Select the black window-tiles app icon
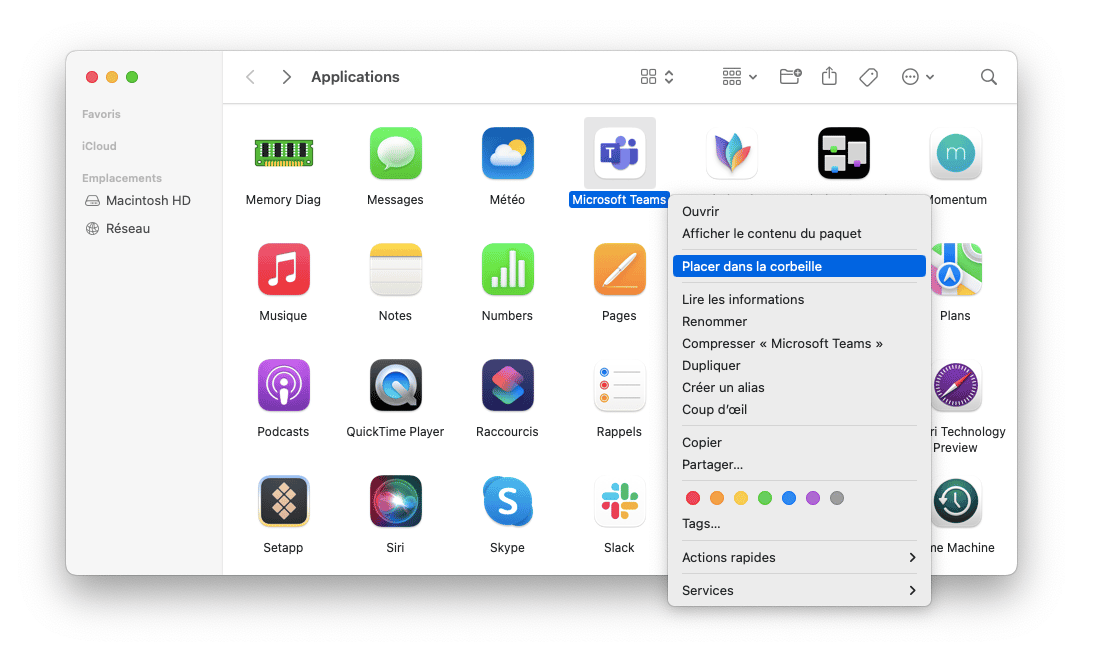The height and width of the screenshot is (646, 1104). coord(843,153)
